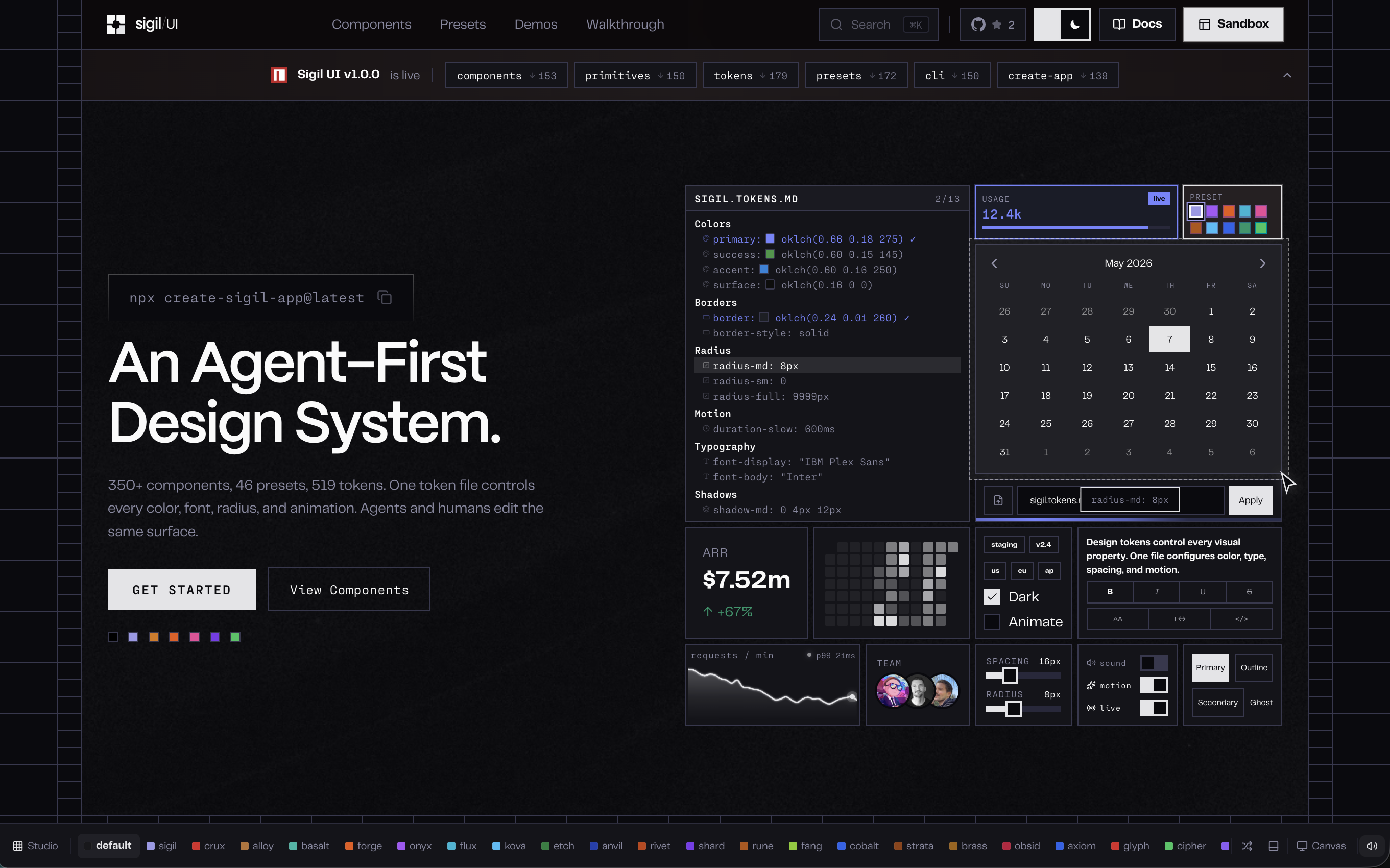The image size is (1390, 868).
Task: Turn off the live switch
Action: (1154, 707)
